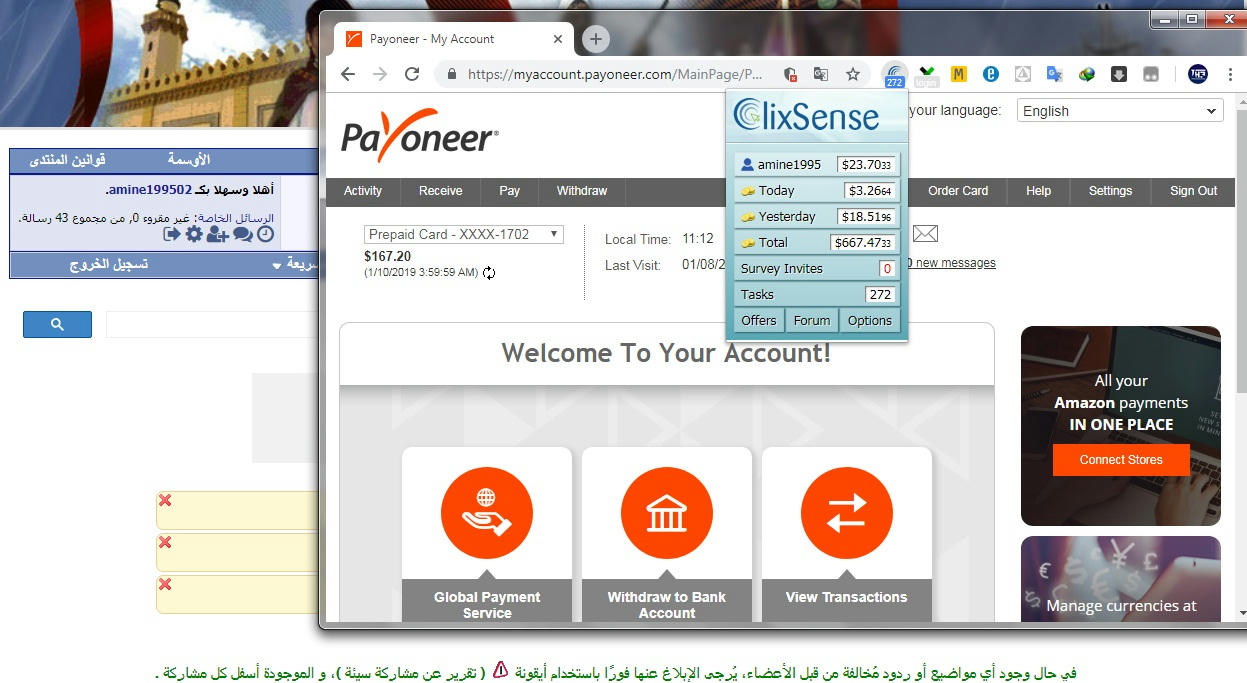
Task: Click Sign Out in Payoneer
Action: coord(1194,191)
